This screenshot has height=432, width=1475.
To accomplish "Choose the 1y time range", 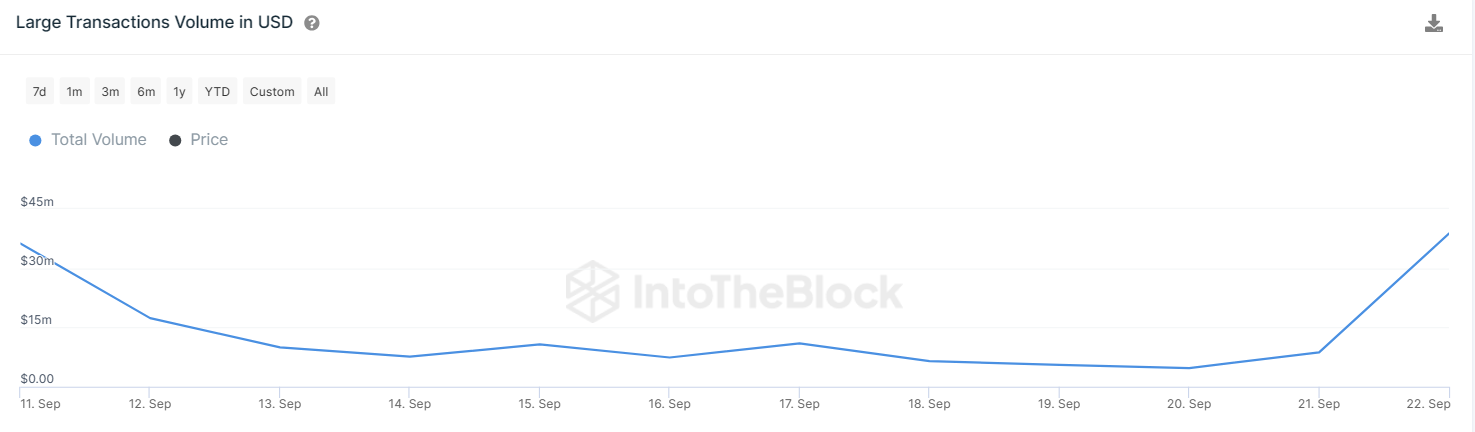I will pos(179,92).
